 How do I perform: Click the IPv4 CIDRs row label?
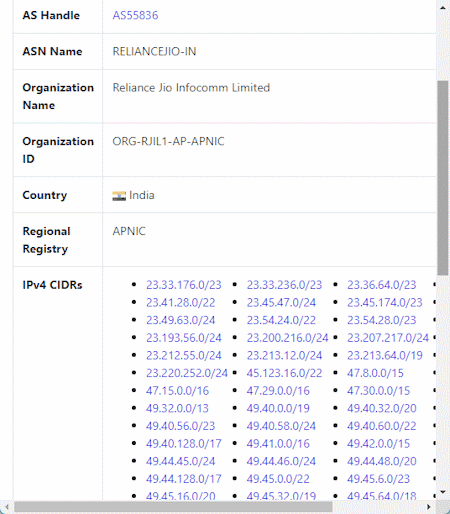[52, 285]
